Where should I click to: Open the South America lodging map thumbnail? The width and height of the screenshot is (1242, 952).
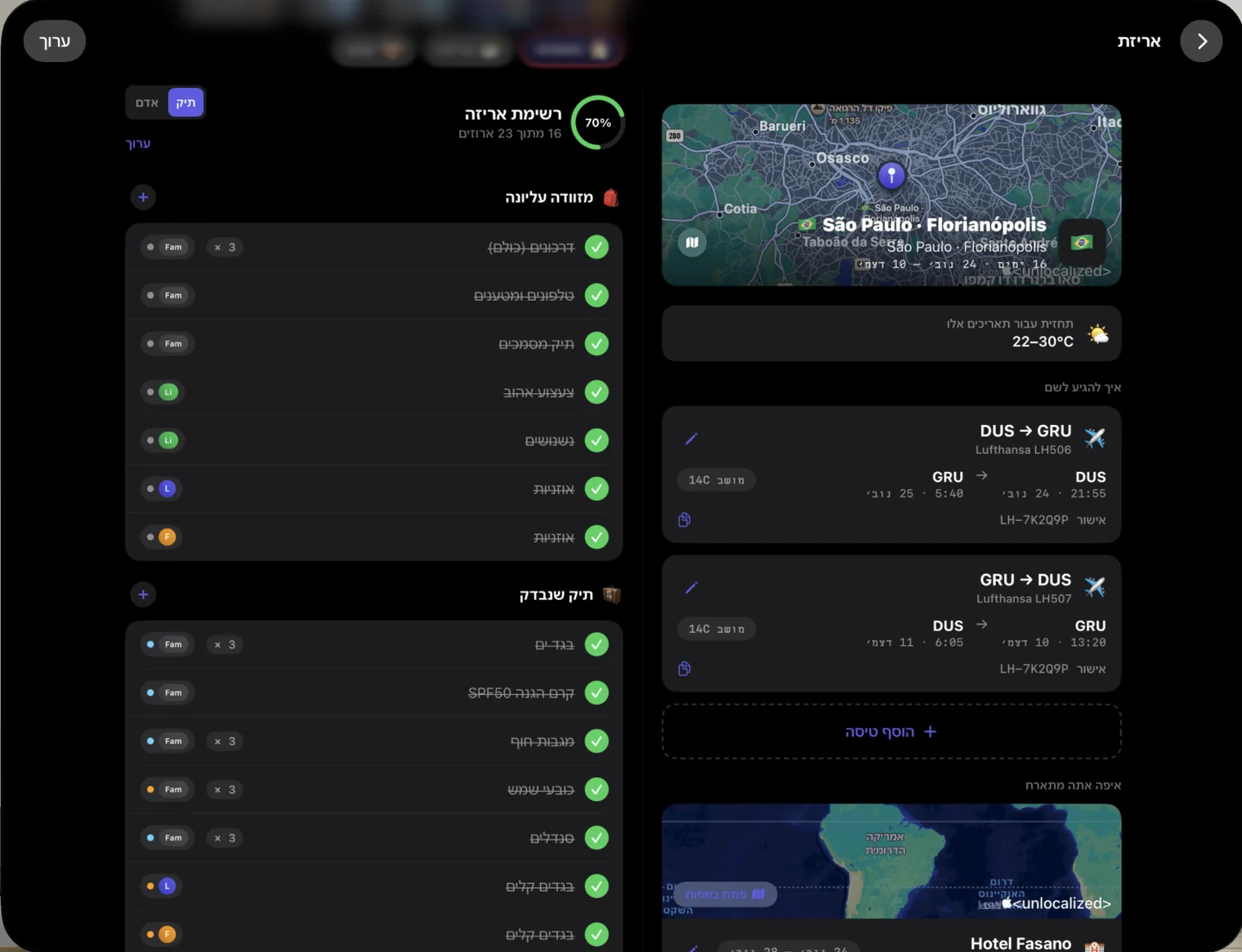[891, 861]
